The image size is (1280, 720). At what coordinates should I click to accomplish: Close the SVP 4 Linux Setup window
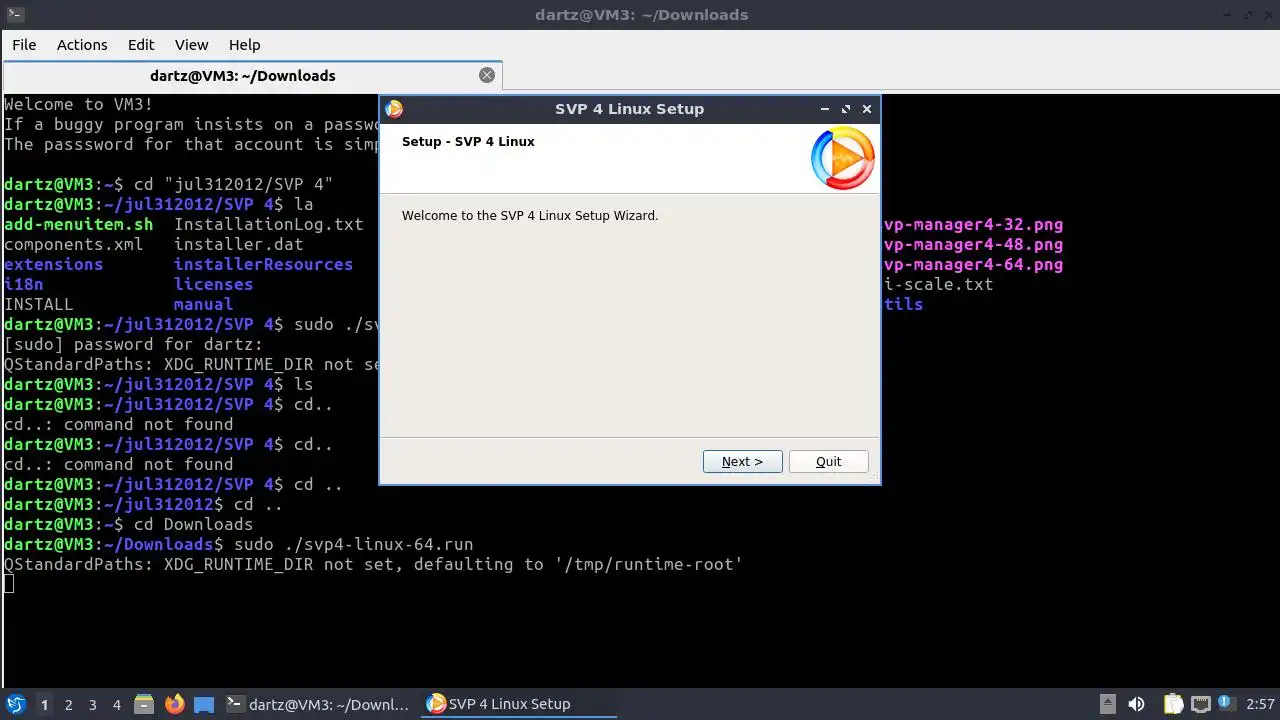pos(867,109)
